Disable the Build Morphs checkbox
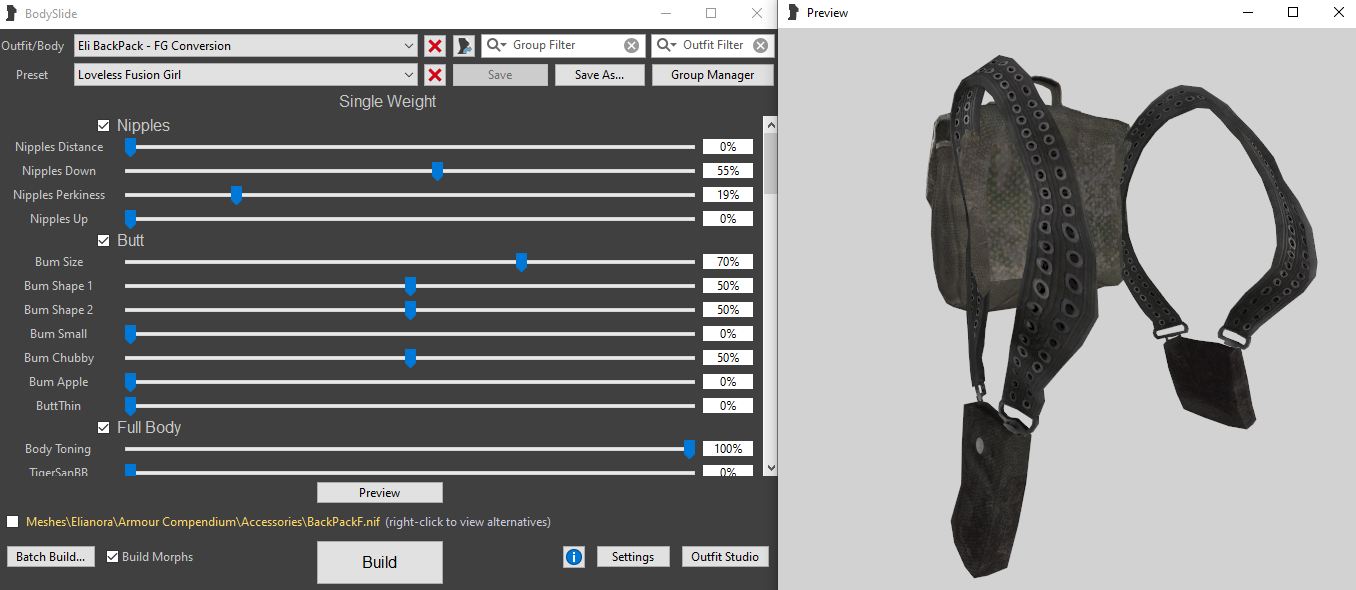1356x590 pixels. (x=113, y=556)
